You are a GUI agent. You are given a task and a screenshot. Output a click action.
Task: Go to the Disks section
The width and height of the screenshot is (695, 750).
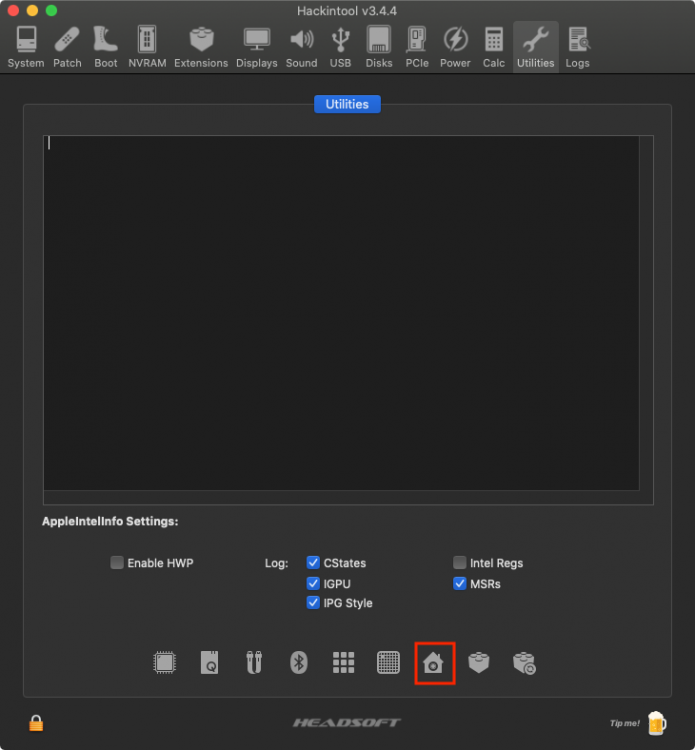point(379,47)
